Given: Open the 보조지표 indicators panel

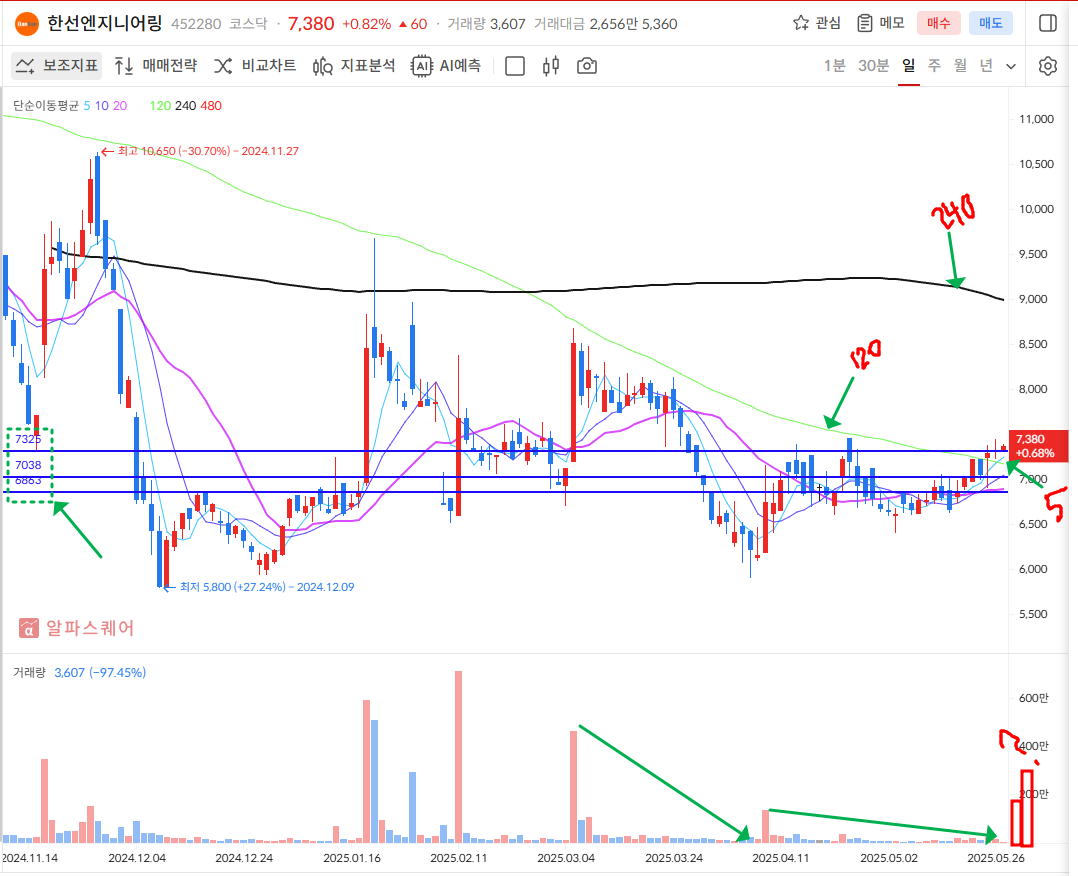Looking at the screenshot, I should pos(57,66).
